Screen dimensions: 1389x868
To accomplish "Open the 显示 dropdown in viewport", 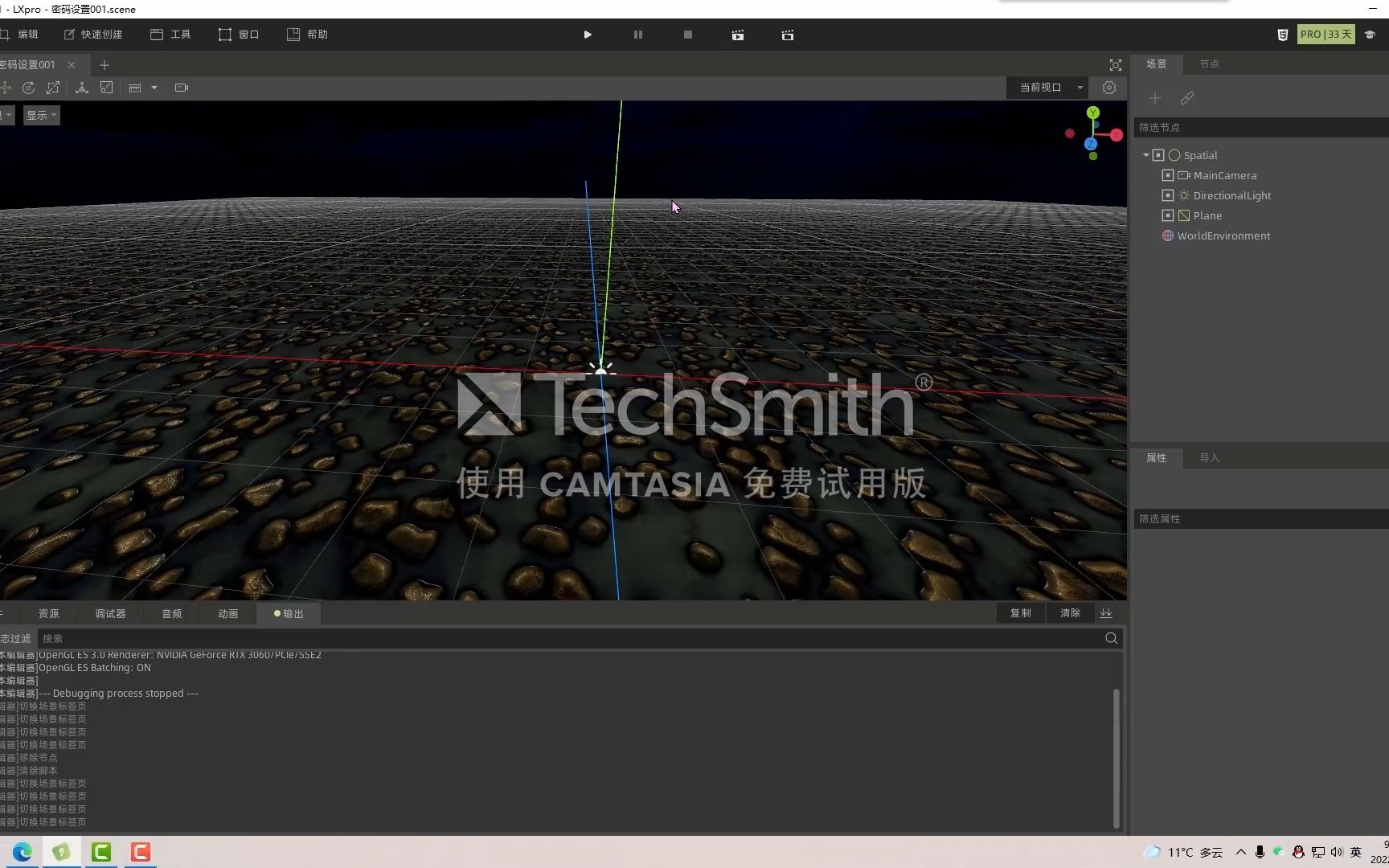I will [41, 115].
